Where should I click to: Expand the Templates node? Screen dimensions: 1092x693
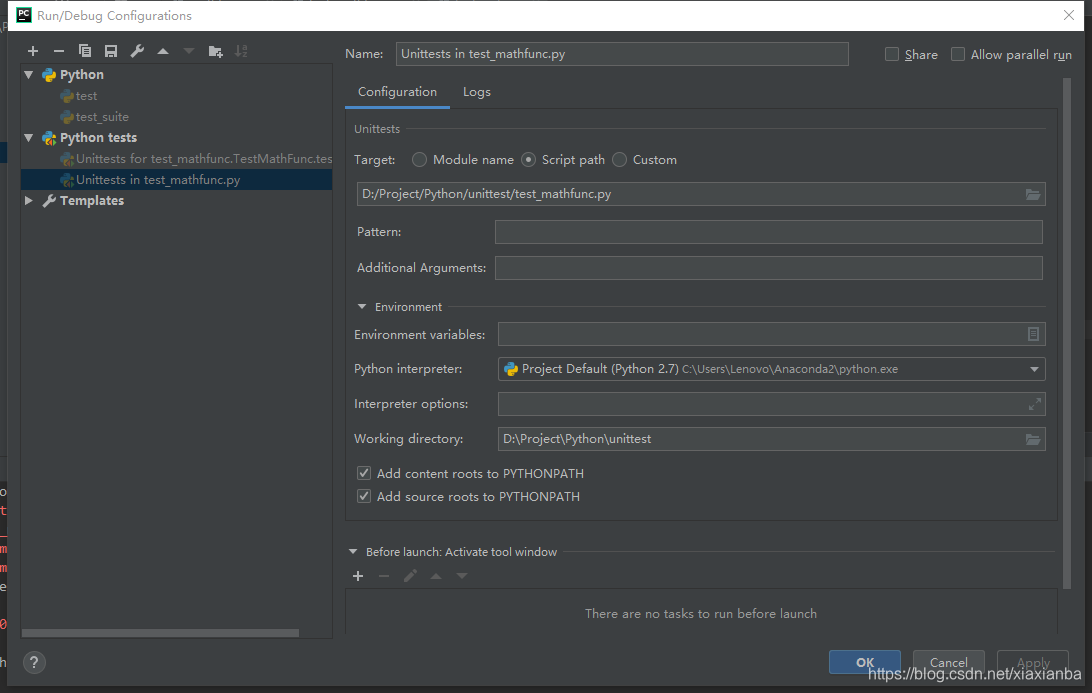29,201
